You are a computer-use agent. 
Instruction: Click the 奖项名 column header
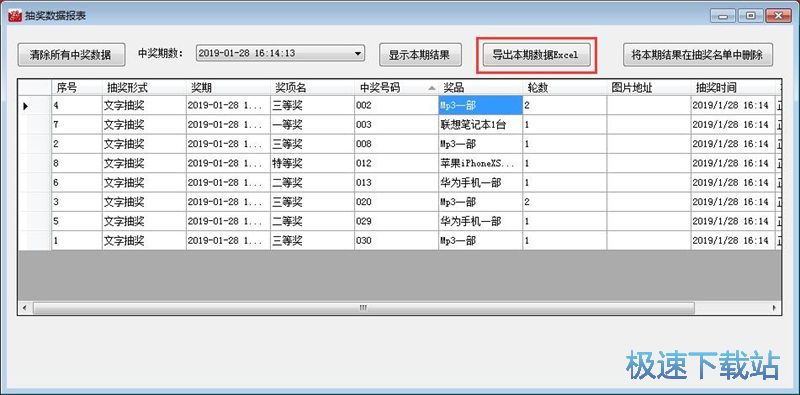point(312,87)
